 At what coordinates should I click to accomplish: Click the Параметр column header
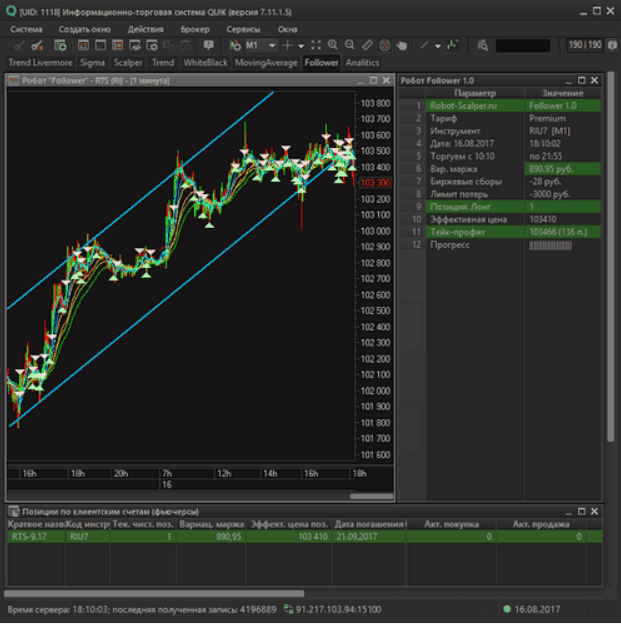475,94
